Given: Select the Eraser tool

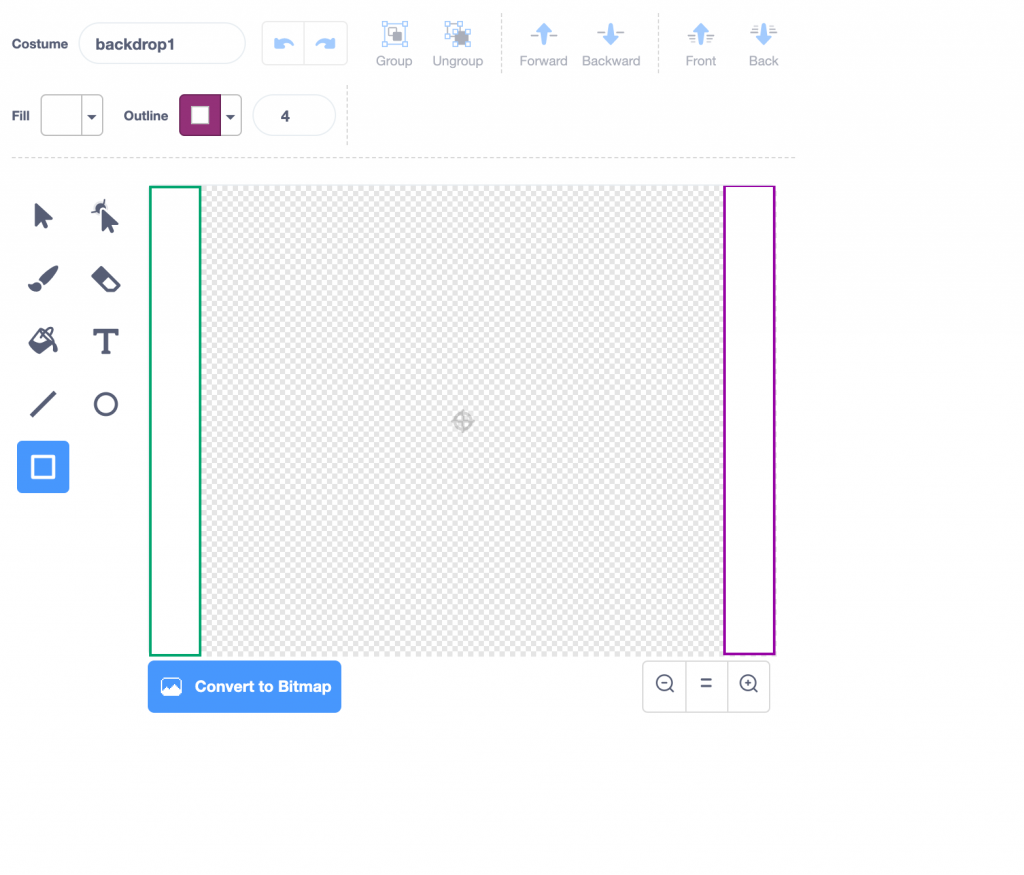Looking at the screenshot, I should coord(105,279).
